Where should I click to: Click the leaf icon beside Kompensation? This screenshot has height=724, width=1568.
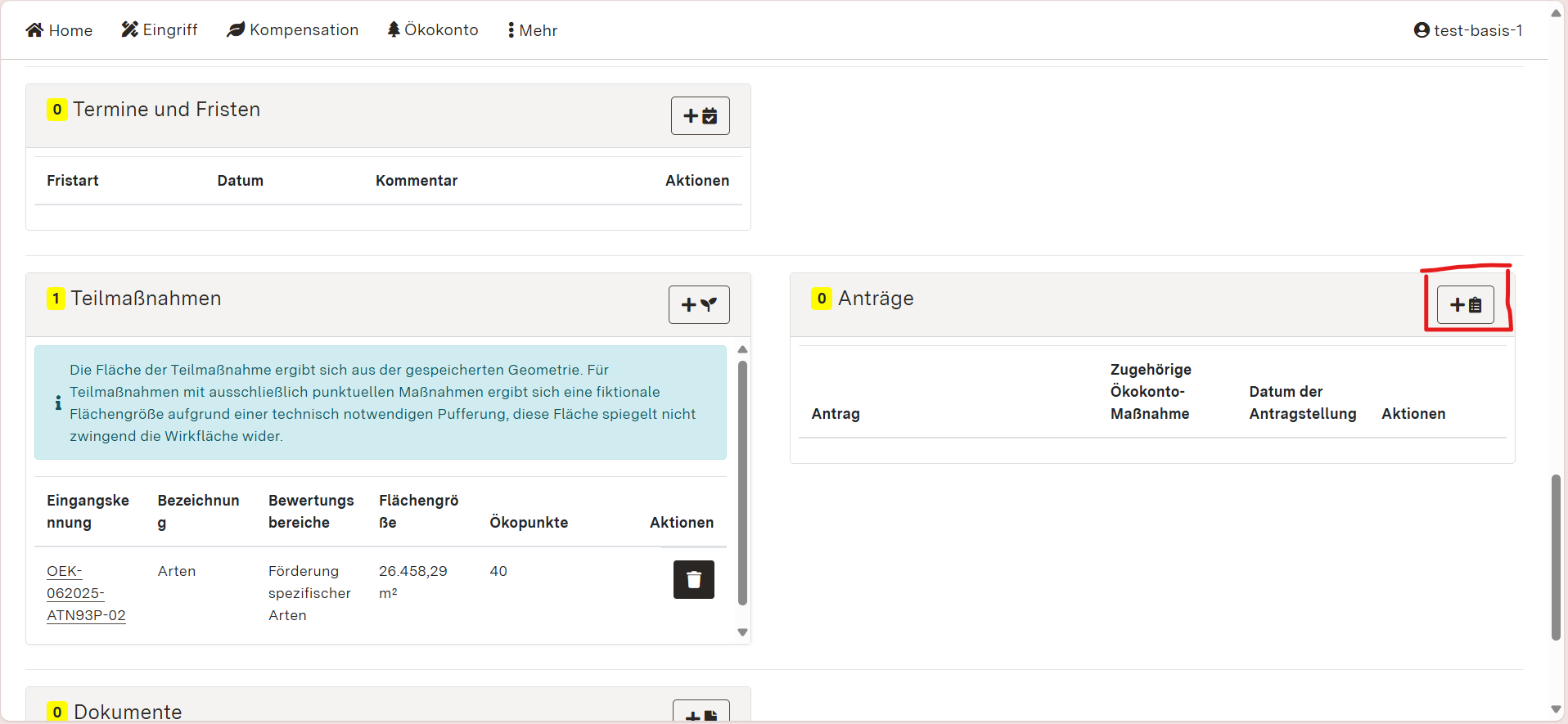coord(236,30)
